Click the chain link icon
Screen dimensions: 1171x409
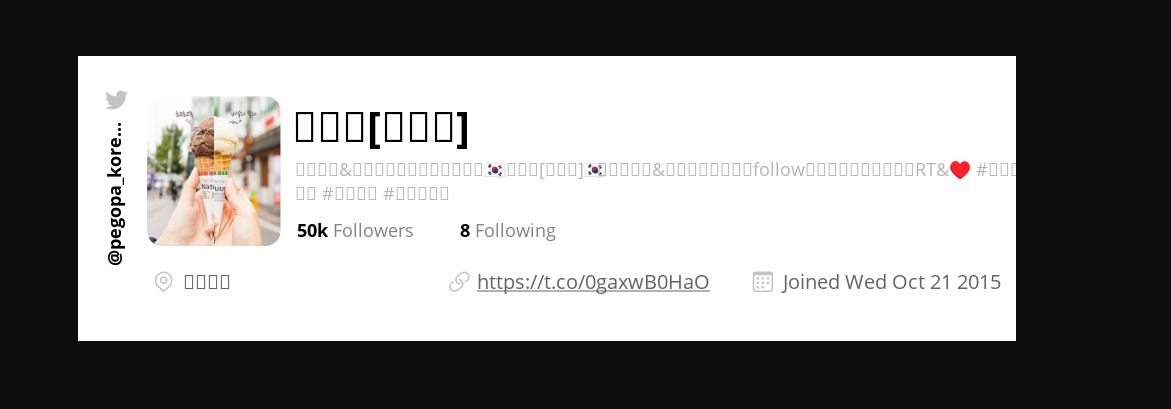click(459, 282)
